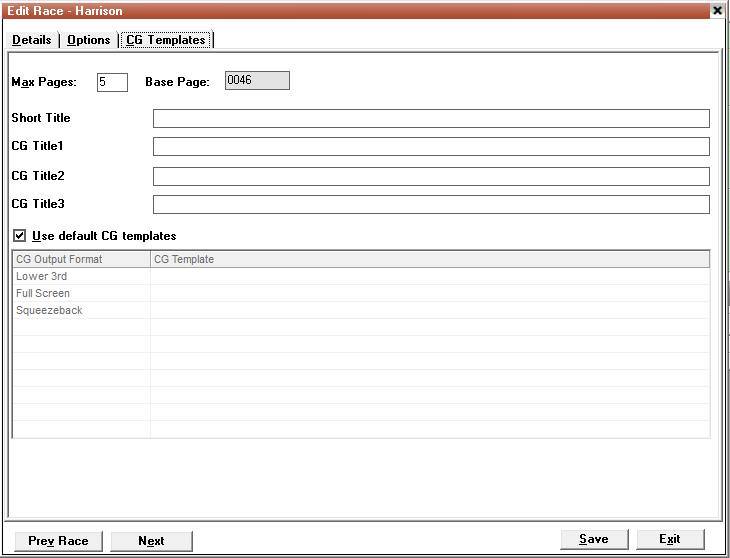Focus the Short Title text box

(x=431, y=118)
